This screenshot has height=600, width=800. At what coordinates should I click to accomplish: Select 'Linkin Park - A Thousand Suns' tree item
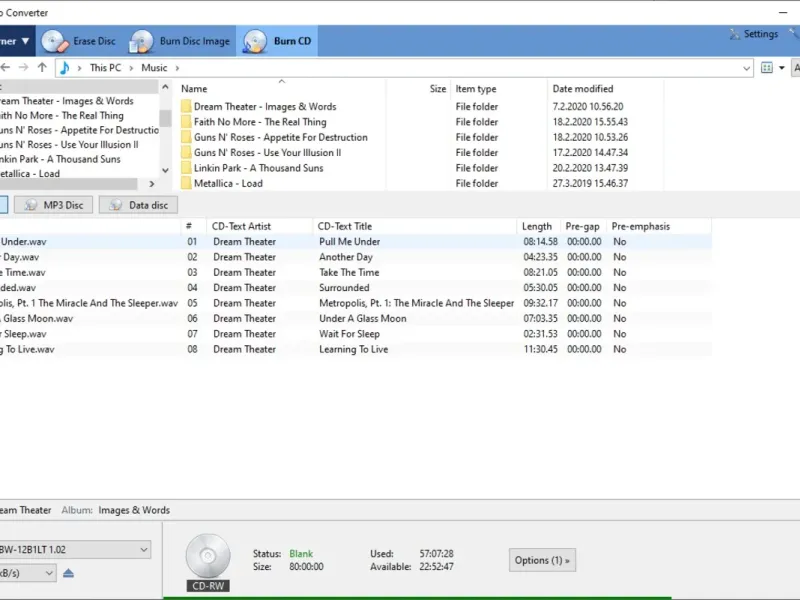(60, 159)
